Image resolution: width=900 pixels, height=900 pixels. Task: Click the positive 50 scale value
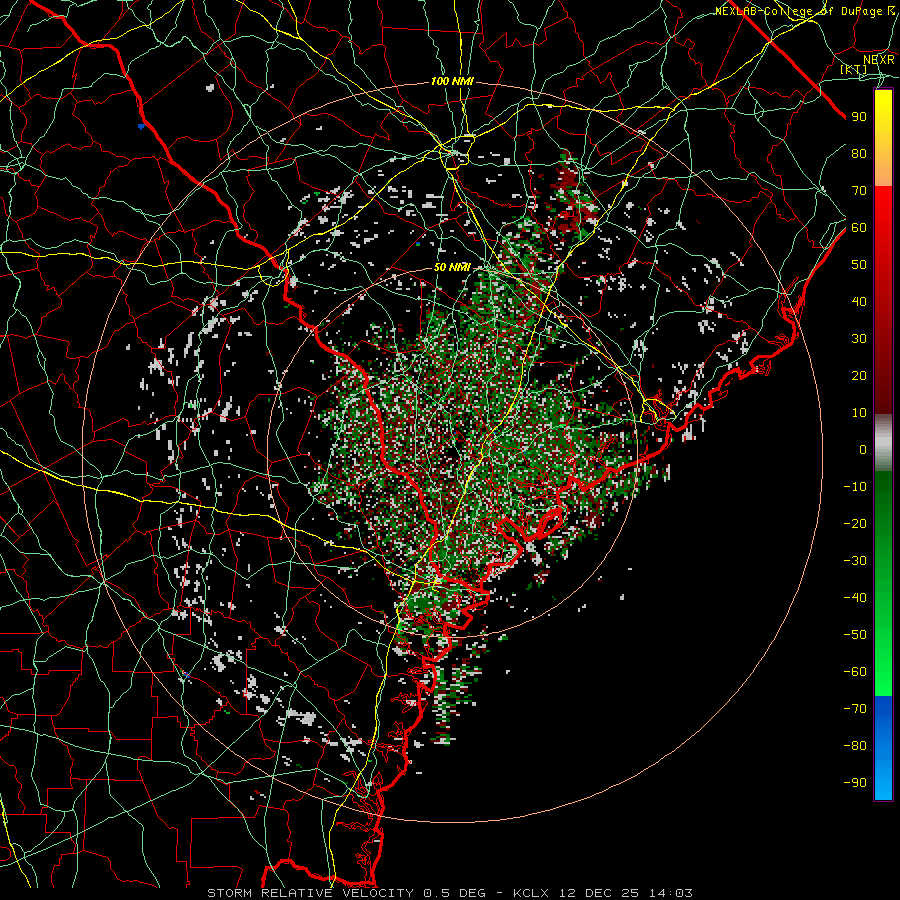click(859, 265)
